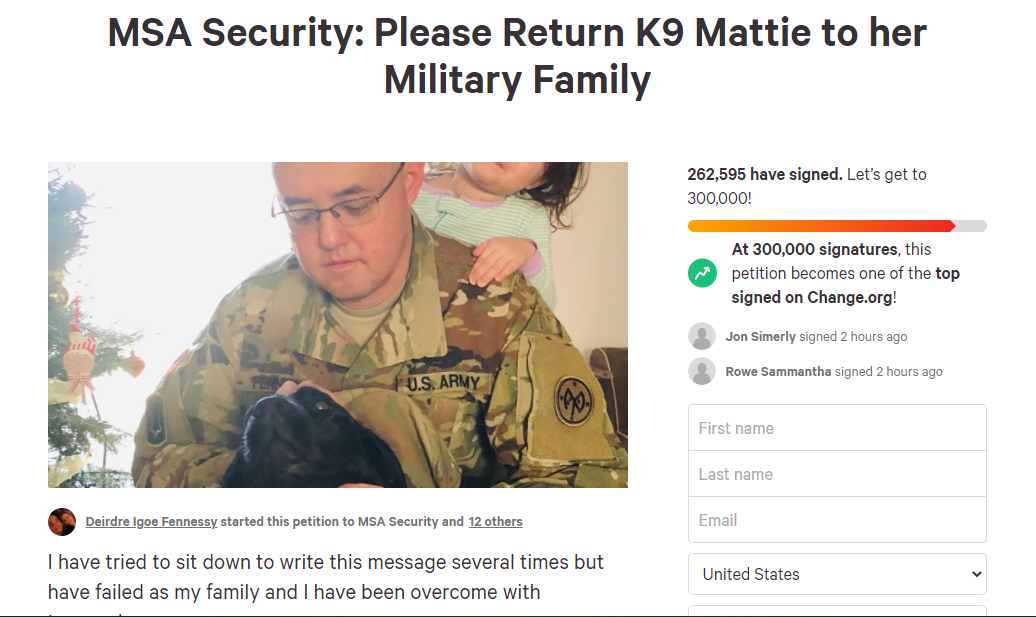Click Jon Simerly's avatar icon
1036x617 pixels.
coord(702,336)
